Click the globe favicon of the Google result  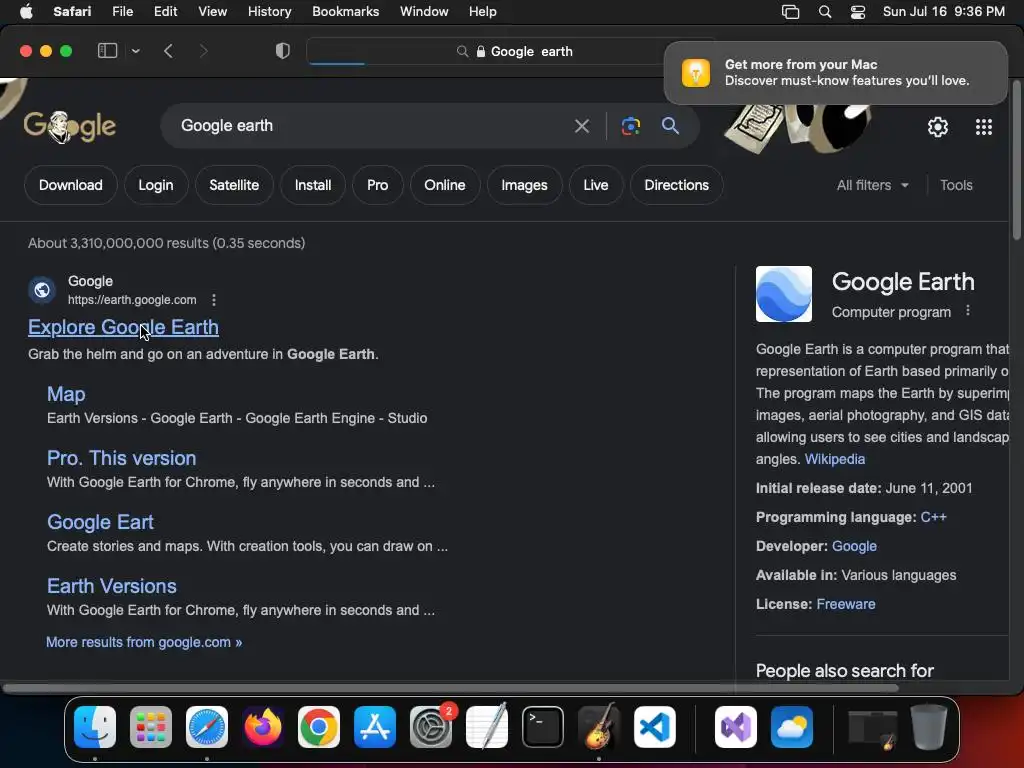coord(42,289)
